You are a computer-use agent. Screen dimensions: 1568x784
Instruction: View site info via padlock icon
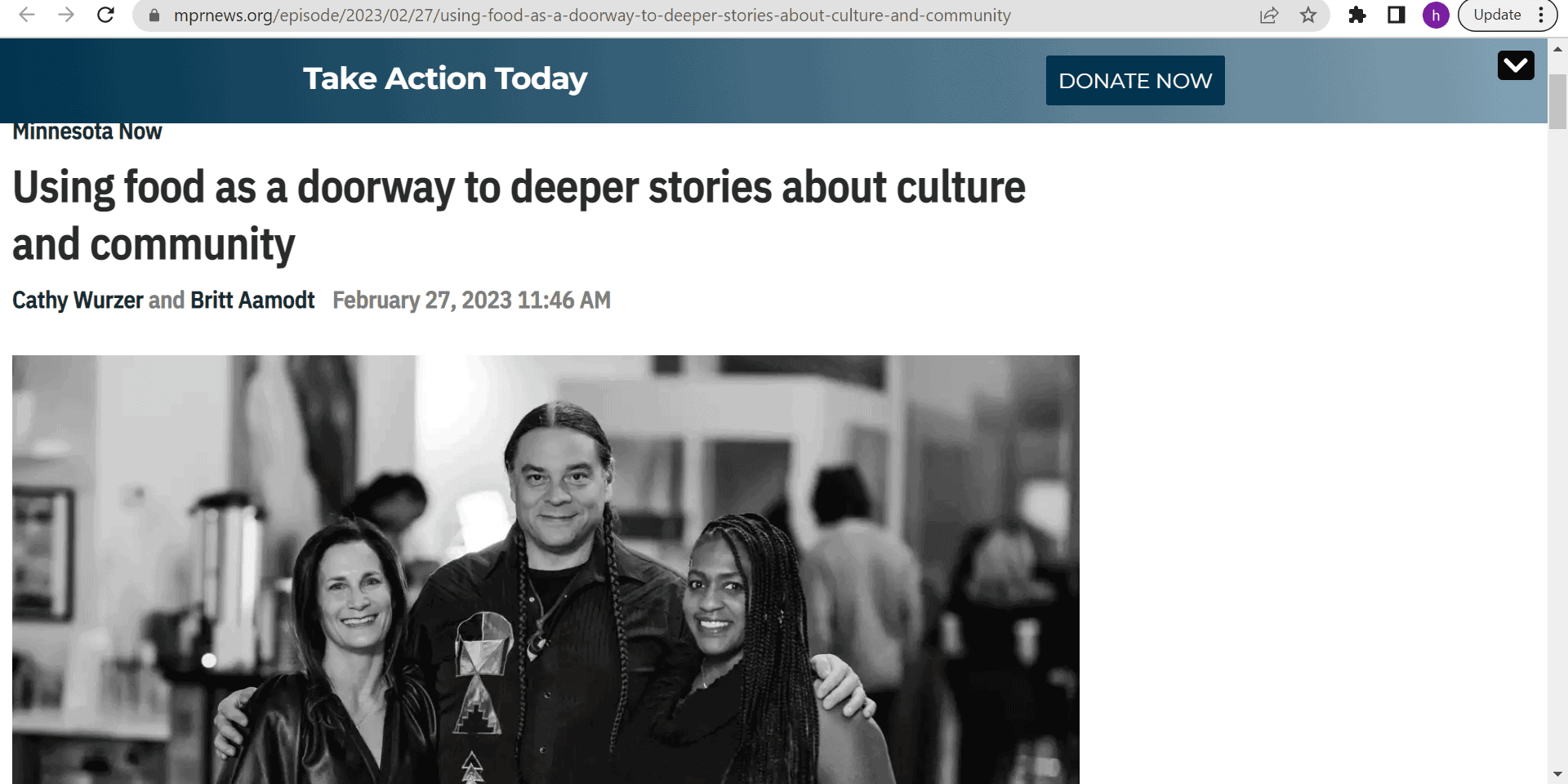[154, 15]
